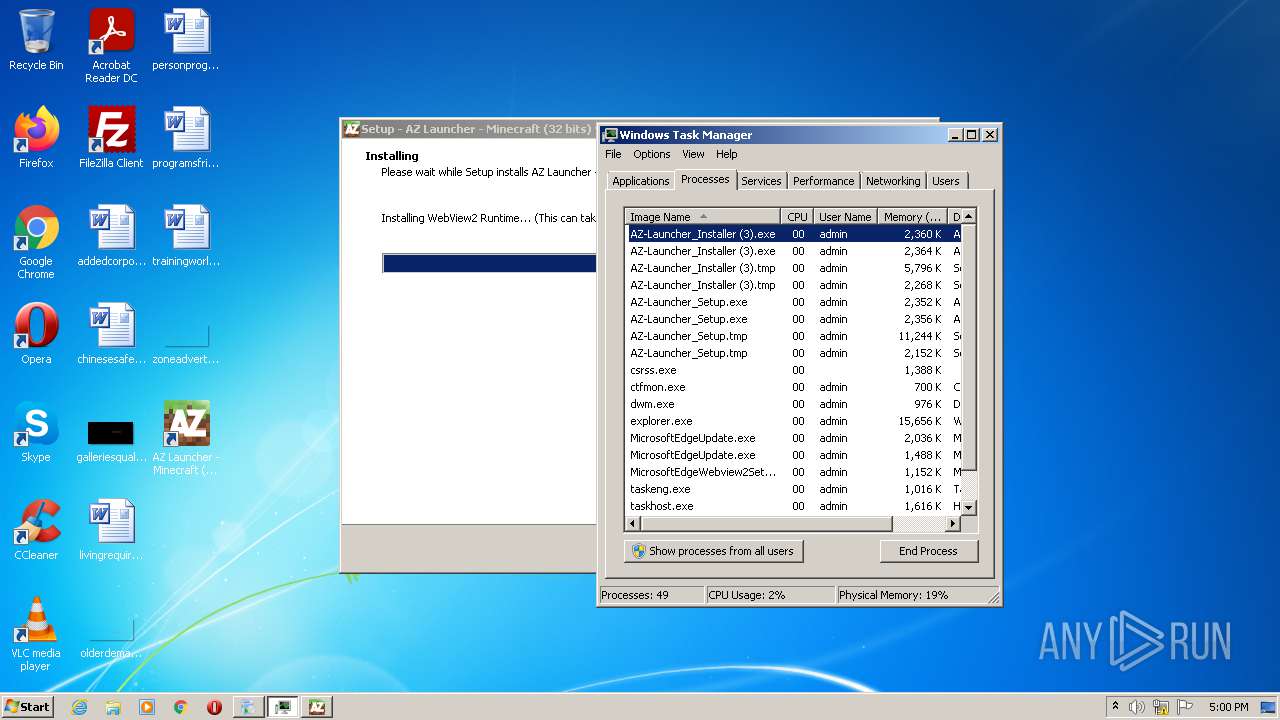Click the Opera icon in the taskbar

[214, 707]
